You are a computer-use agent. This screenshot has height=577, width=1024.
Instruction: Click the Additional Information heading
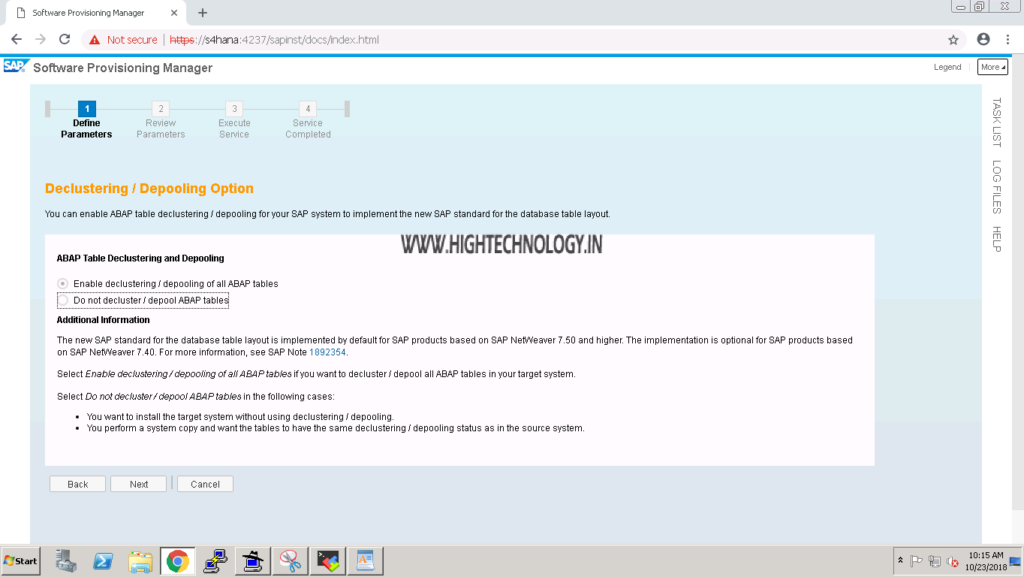click(x=103, y=320)
